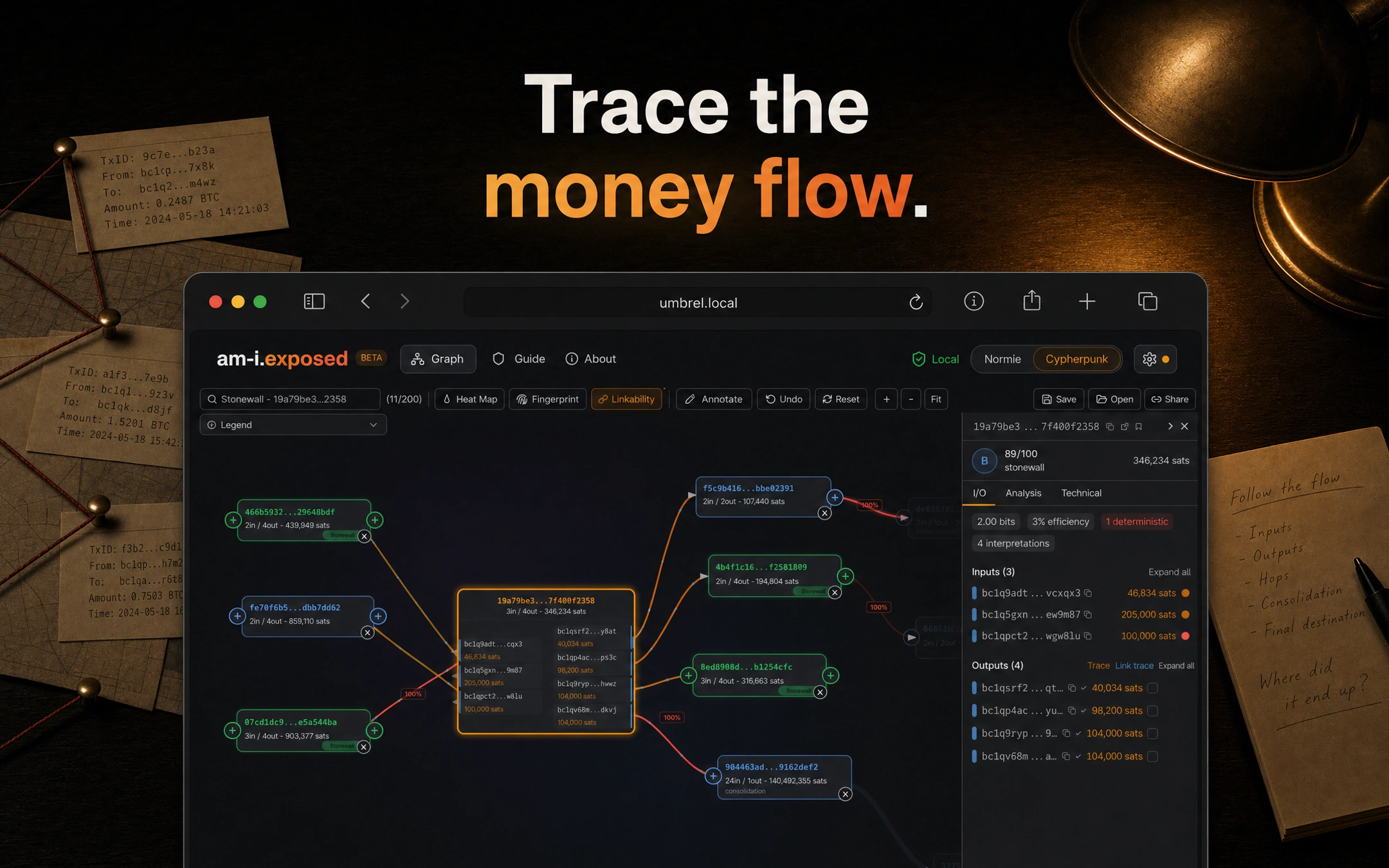
Task: Remove node 4b4f1c16...f2581809 from graph
Action: pos(835,592)
